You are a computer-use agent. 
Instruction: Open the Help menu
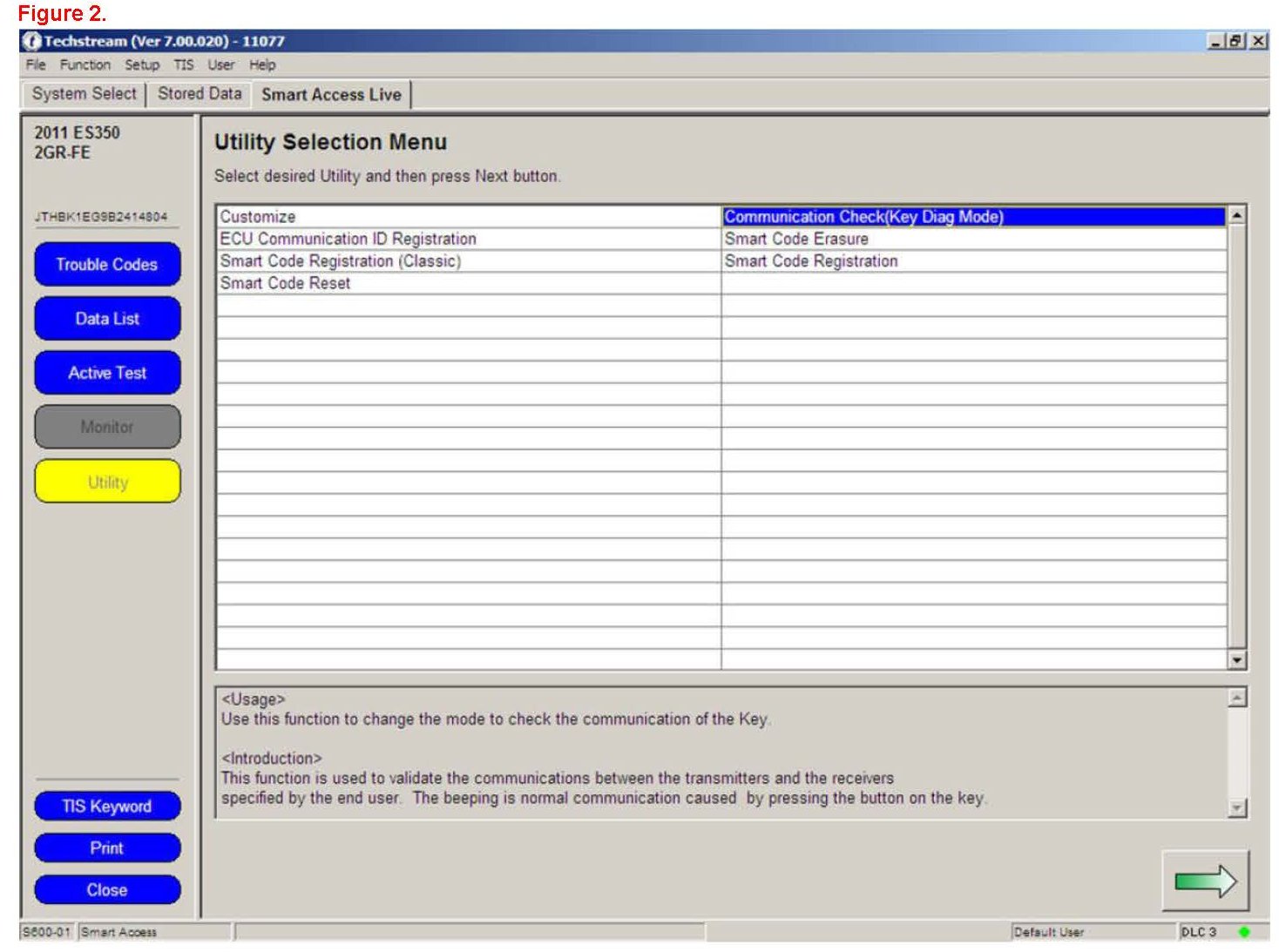[262, 65]
